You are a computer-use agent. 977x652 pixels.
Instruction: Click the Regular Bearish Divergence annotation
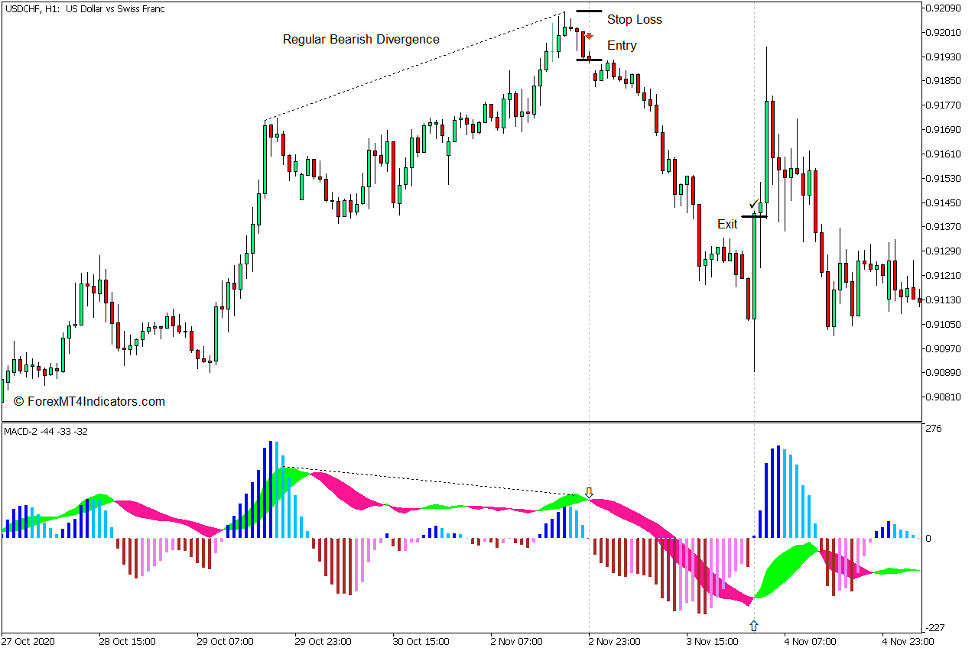click(362, 39)
